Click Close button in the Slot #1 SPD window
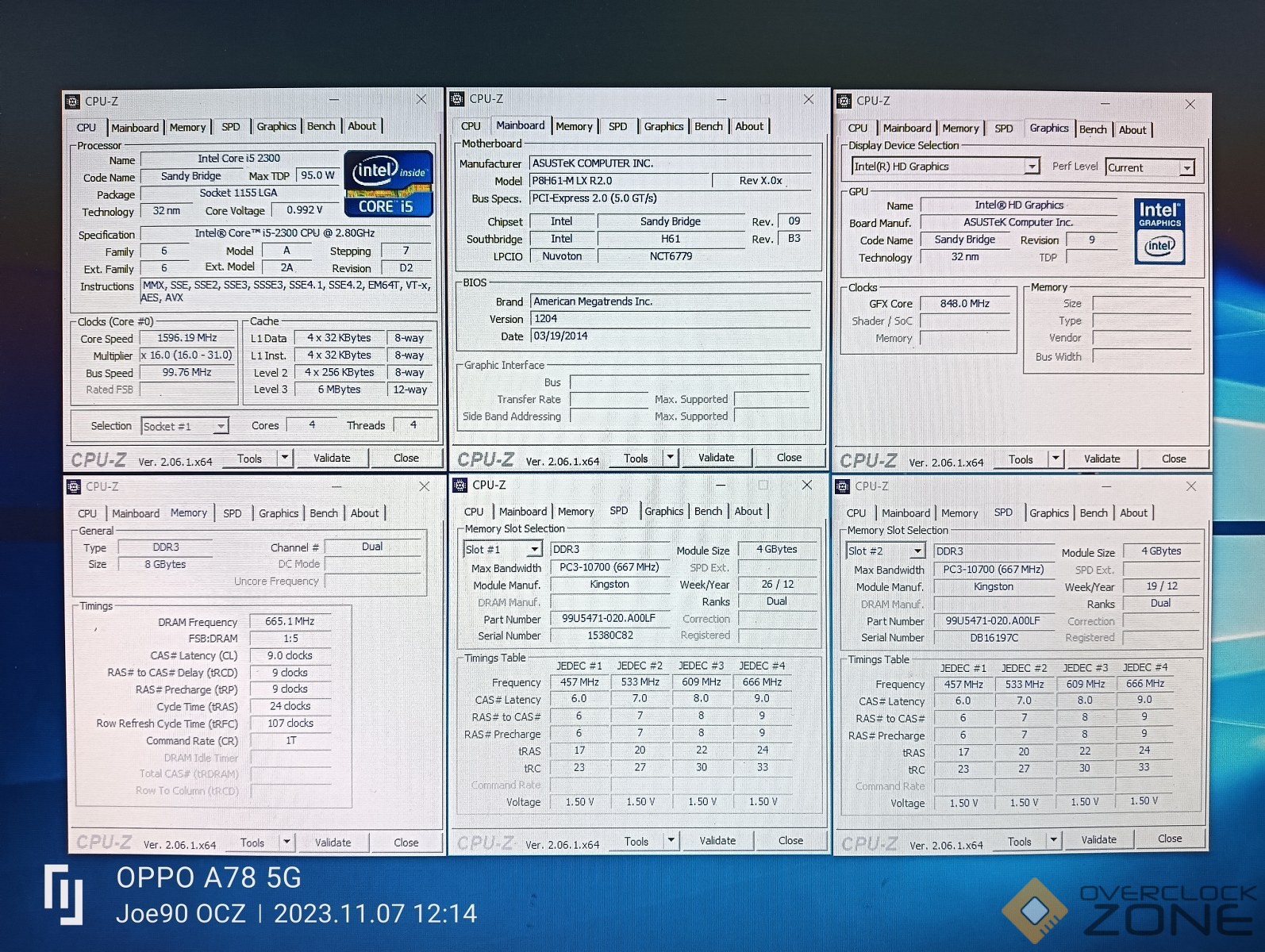The width and height of the screenshot is (1265, 952). (790, 840)
